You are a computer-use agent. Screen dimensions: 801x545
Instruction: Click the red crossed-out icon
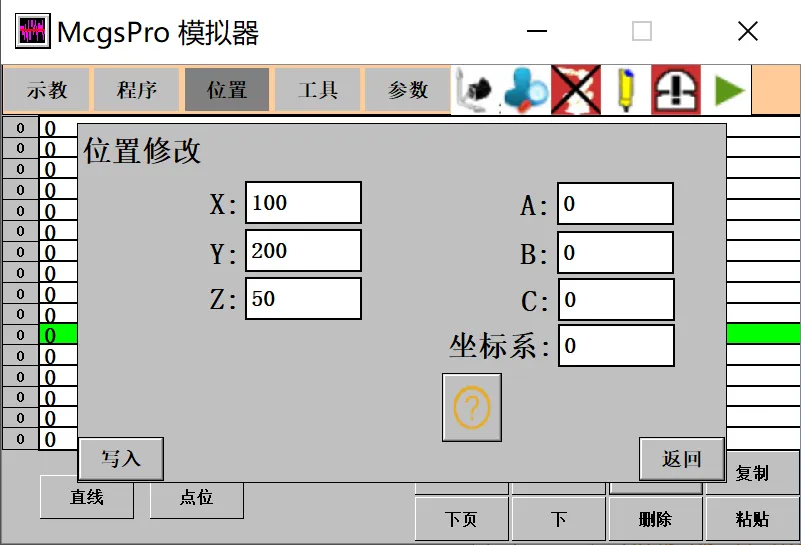click(x=576, y=89)
